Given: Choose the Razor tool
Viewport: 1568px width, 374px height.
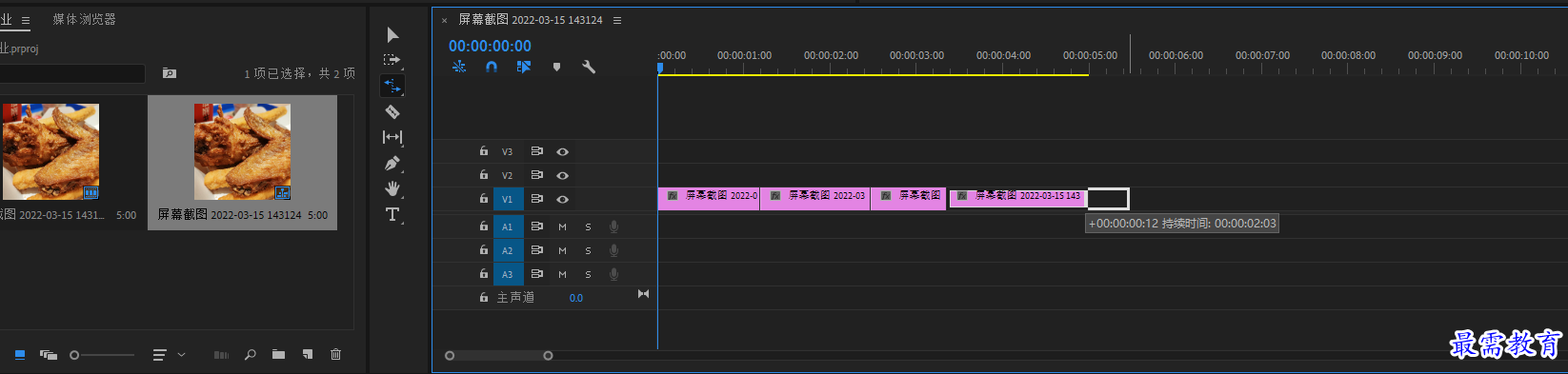Looking at the screenshot, I should [392, 111].
